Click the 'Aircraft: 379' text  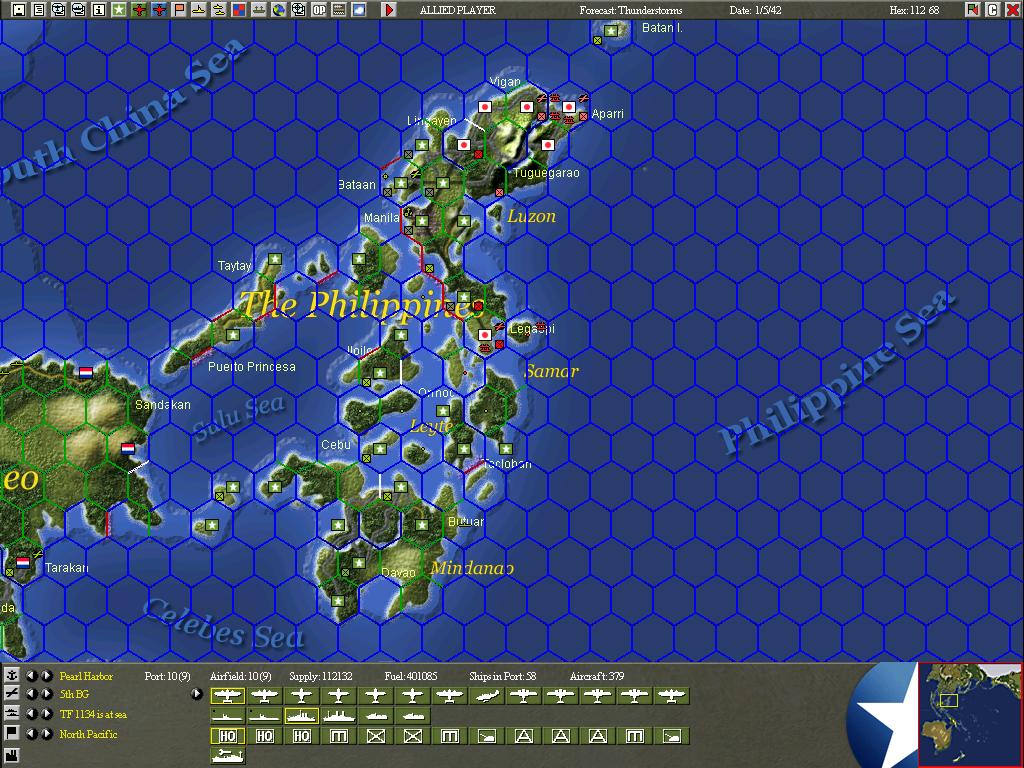596,676
